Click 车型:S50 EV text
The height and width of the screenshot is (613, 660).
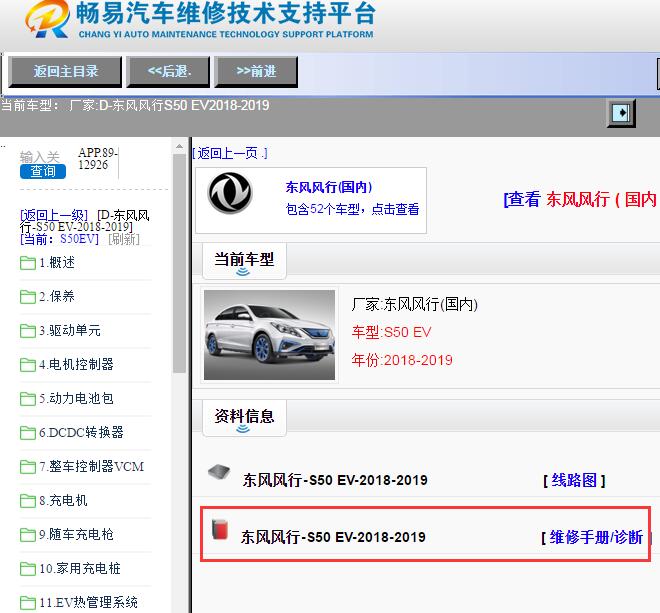(x=391, y=332)
